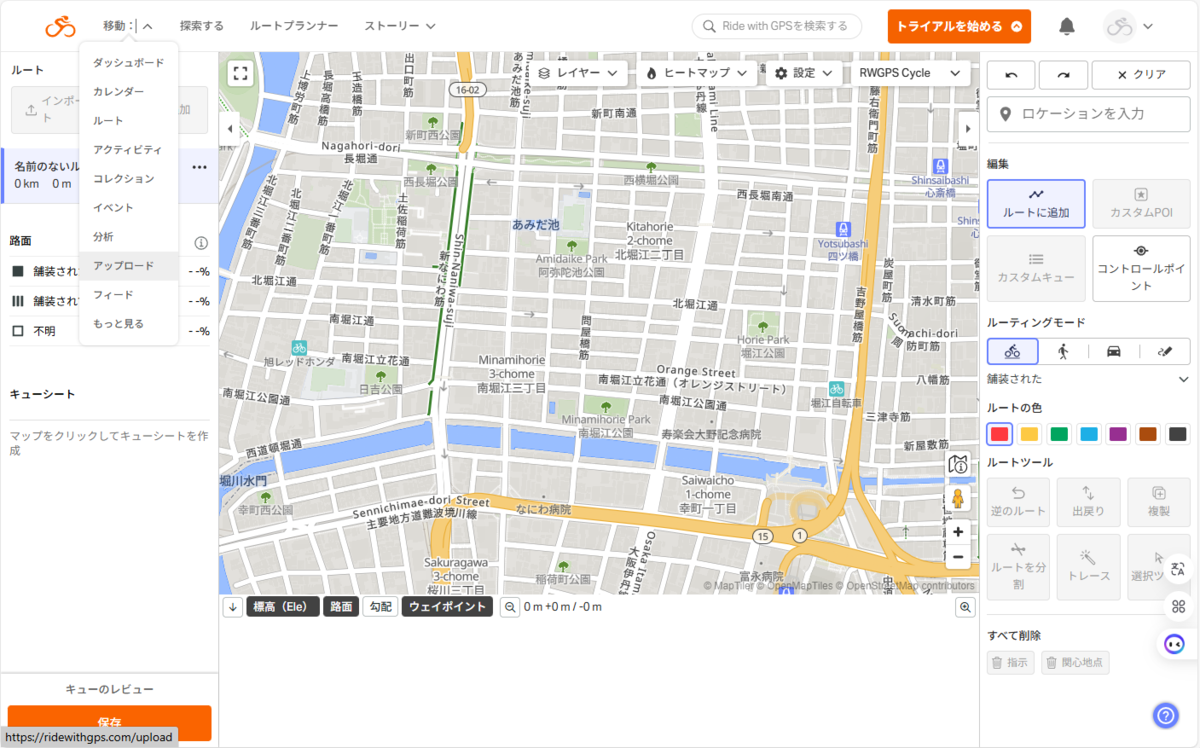Open ルートプランナー in the top nav
1200x748 pixels.
[x=294, y=26]
